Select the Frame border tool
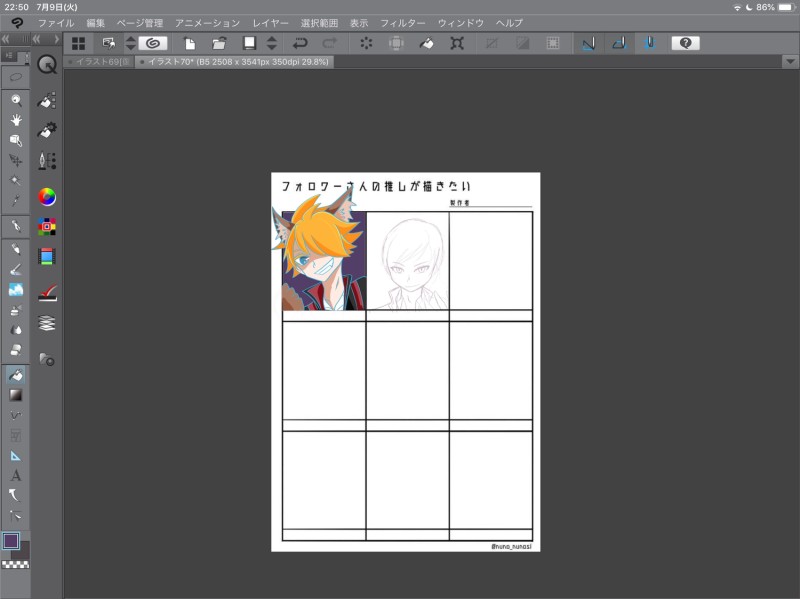 [x=16, y=435]
